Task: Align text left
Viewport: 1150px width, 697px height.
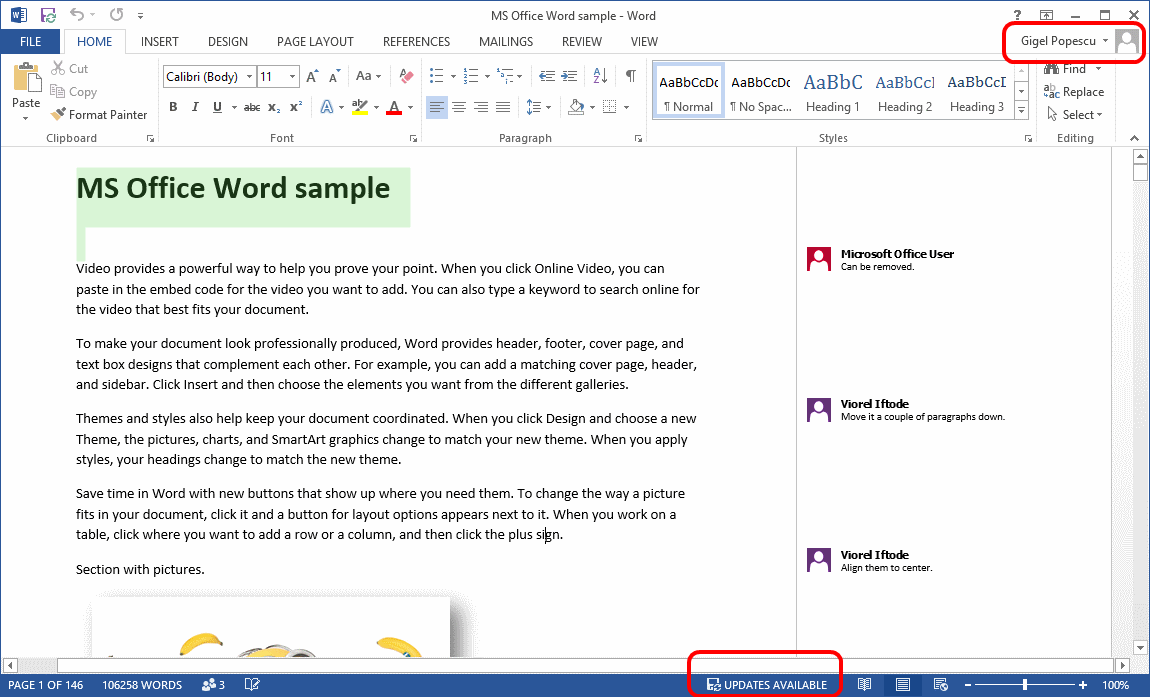Action: coord(436,107)
